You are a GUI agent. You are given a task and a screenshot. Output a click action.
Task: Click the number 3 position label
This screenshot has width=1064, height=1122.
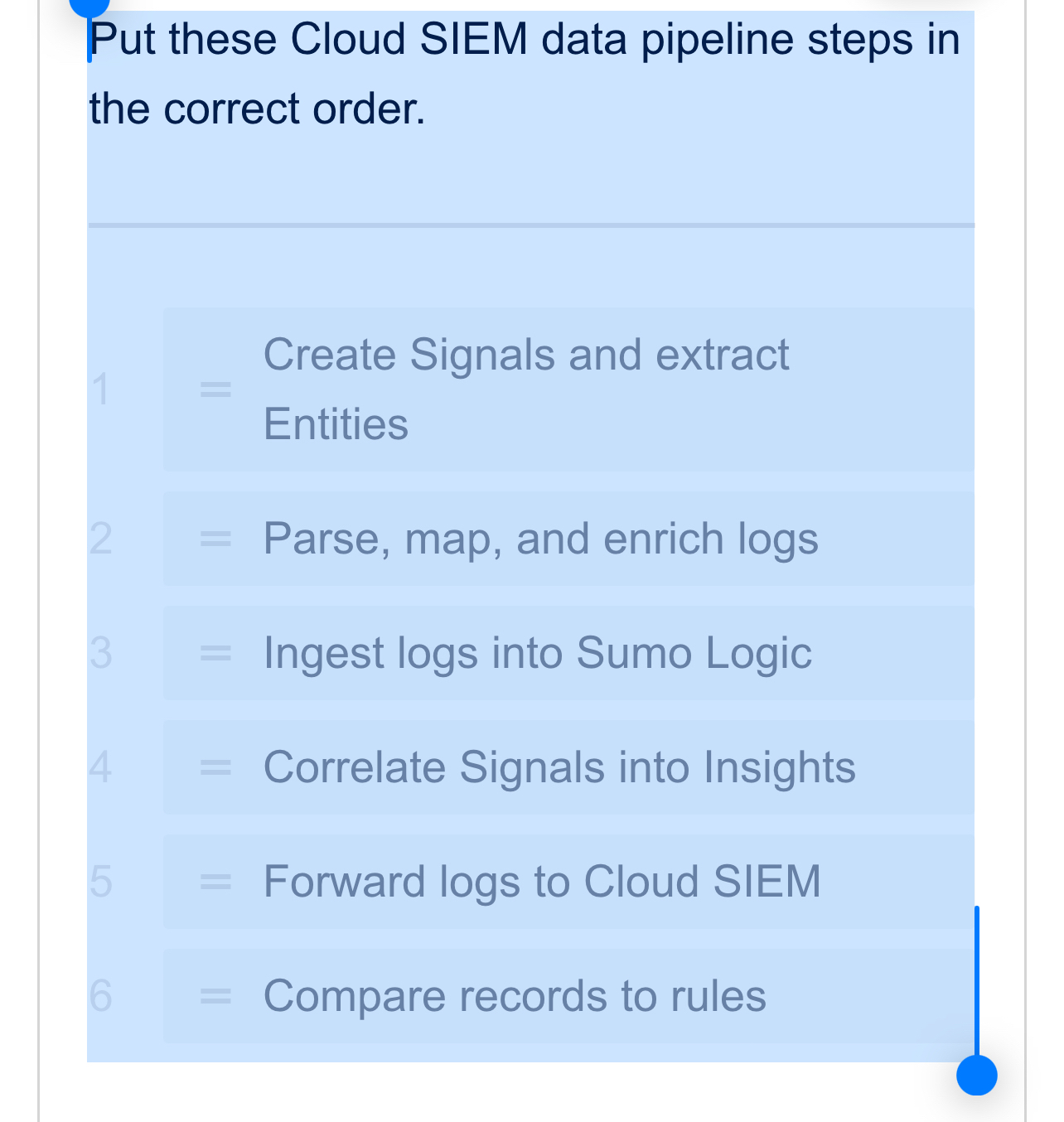click(99, 653)
